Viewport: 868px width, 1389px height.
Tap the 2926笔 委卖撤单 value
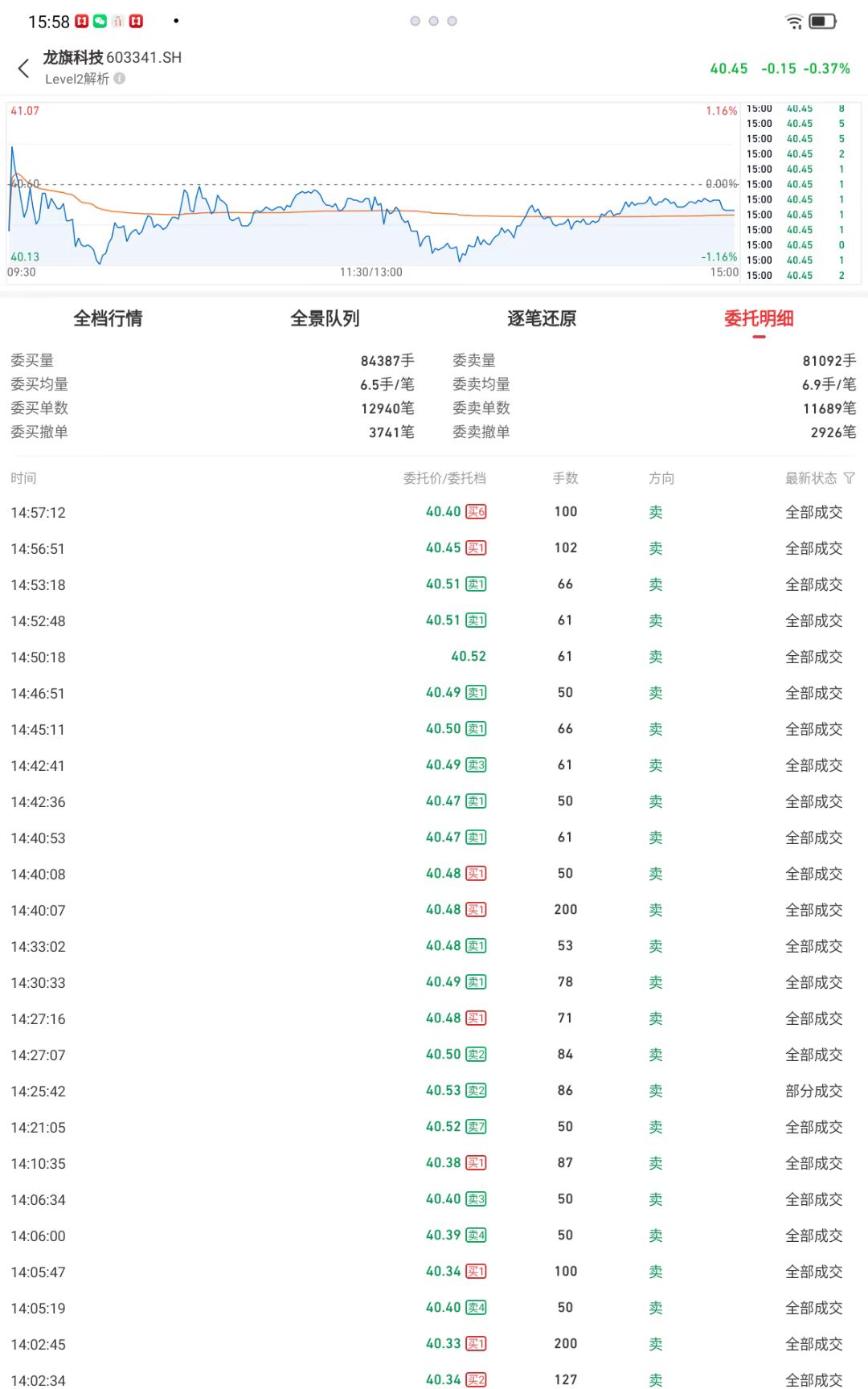pyautogui.click(x=833, y=432)
